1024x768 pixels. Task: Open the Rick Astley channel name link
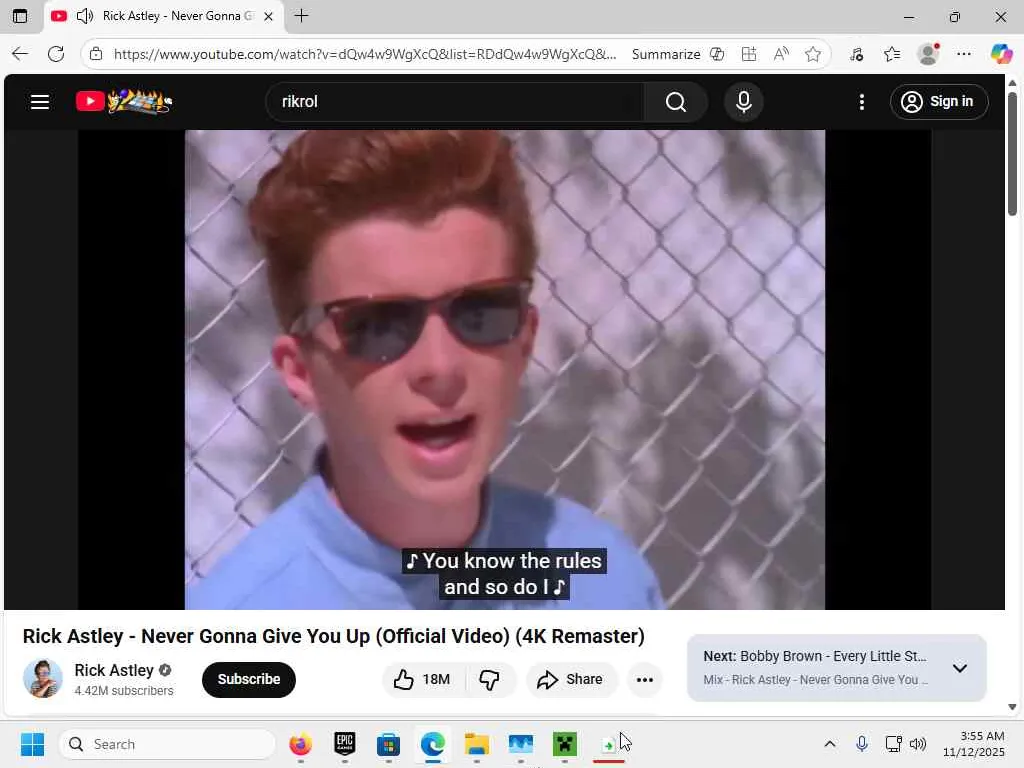[114, 670]
